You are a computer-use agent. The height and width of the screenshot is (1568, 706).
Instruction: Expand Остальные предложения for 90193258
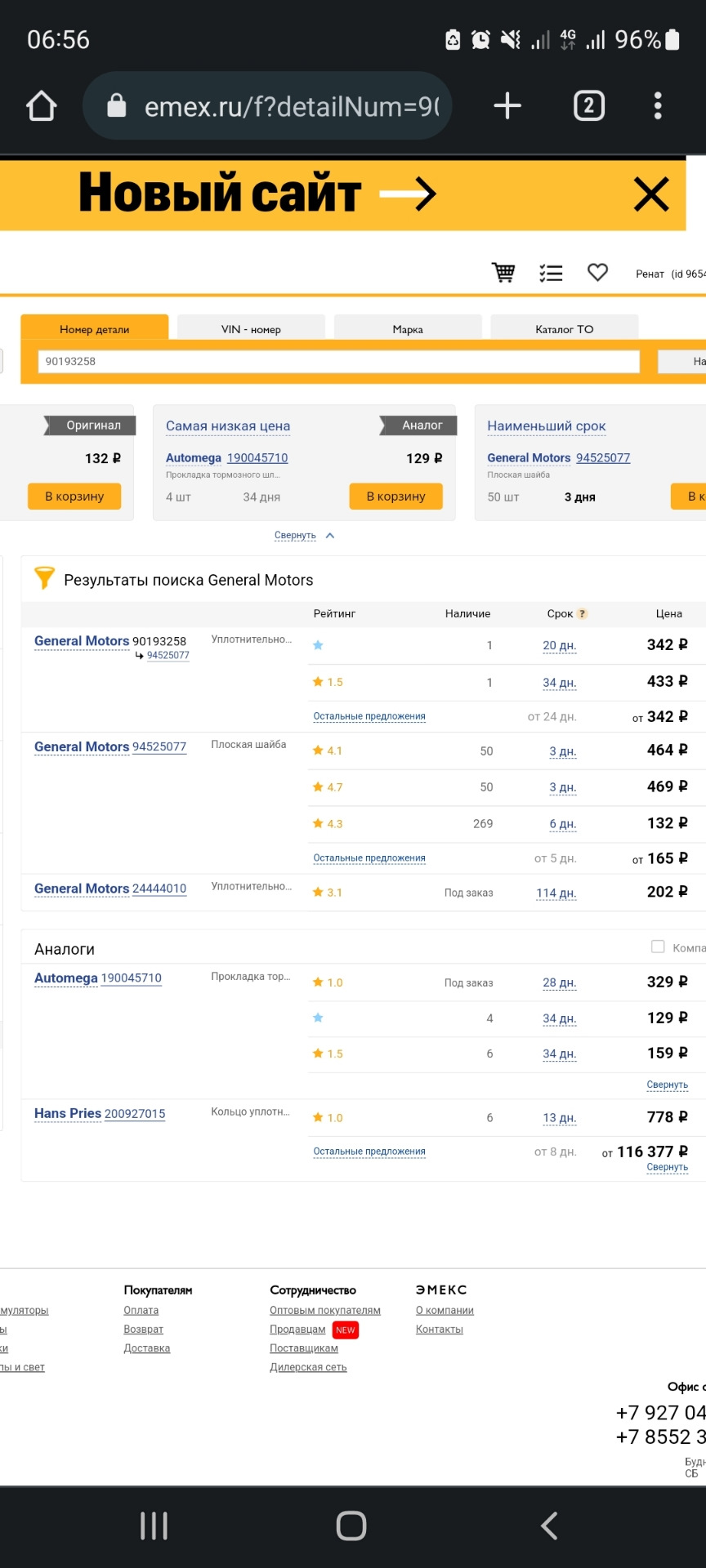point(369,716)
